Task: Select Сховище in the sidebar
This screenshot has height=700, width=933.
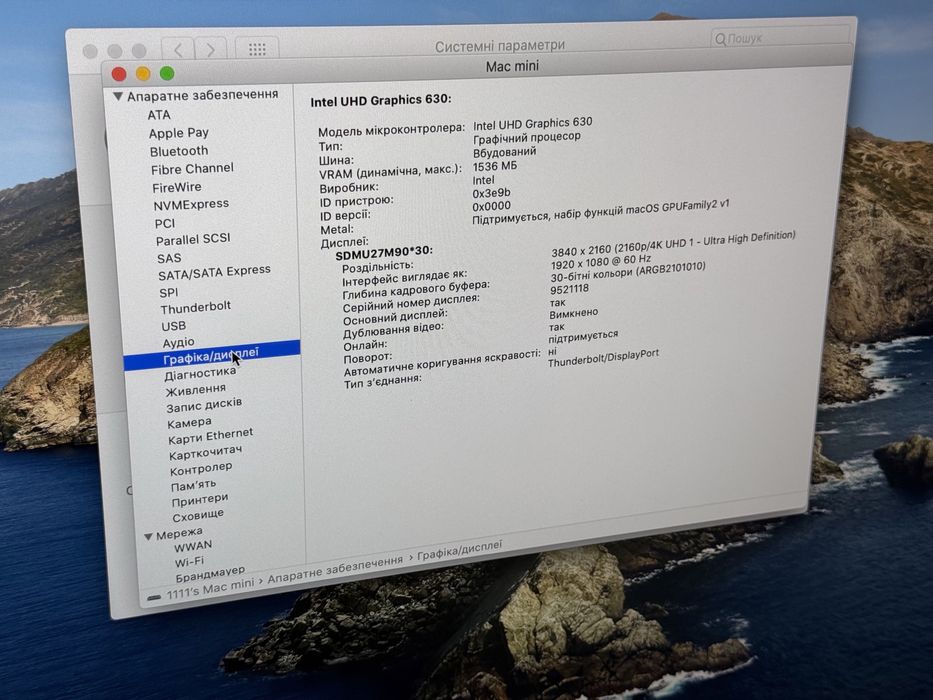Action: pos(198,515)
